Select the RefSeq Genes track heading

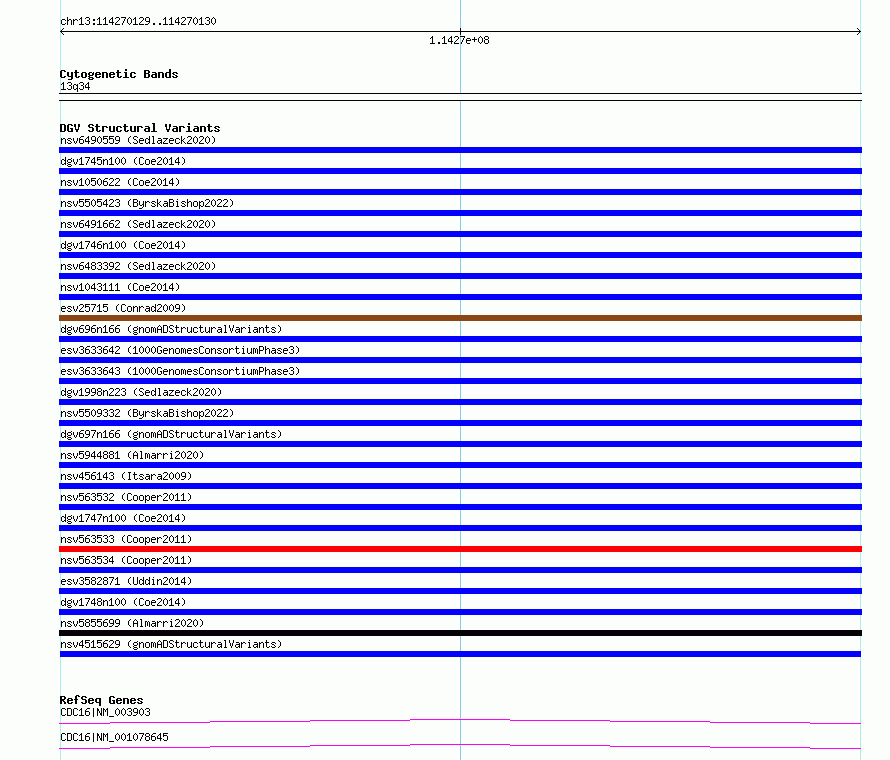click(101, 700)
